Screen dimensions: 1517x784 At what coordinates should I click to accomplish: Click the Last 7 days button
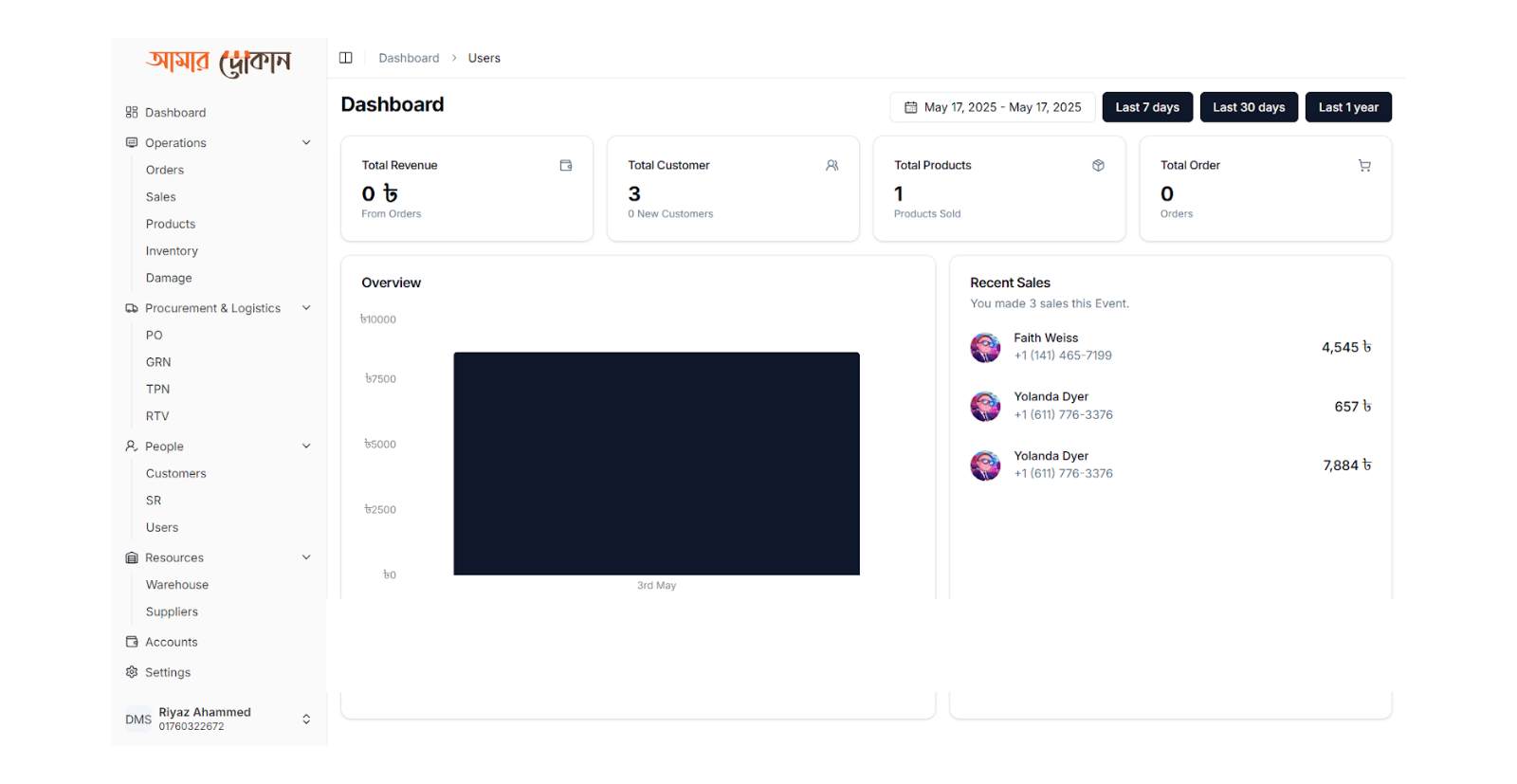pyautogui.click(x=1147, y=107)
